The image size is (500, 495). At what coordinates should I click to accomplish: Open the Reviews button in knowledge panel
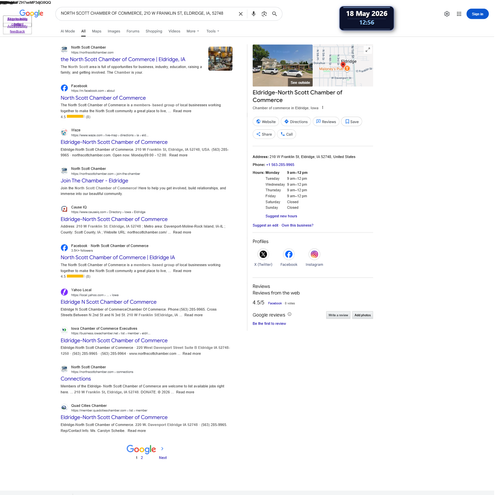[x=326, y=122]
